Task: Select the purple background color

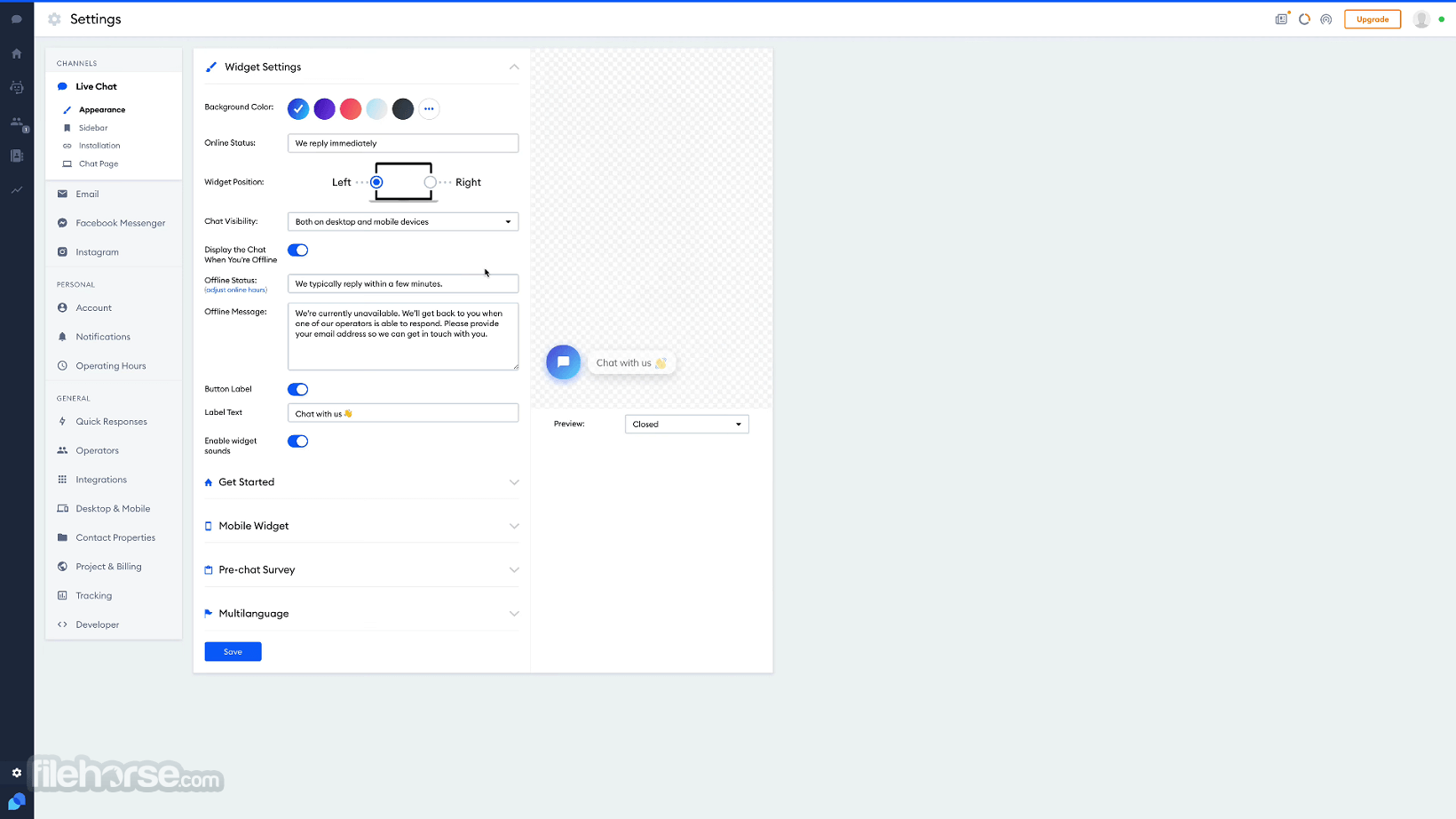Action: click(325, 108)
